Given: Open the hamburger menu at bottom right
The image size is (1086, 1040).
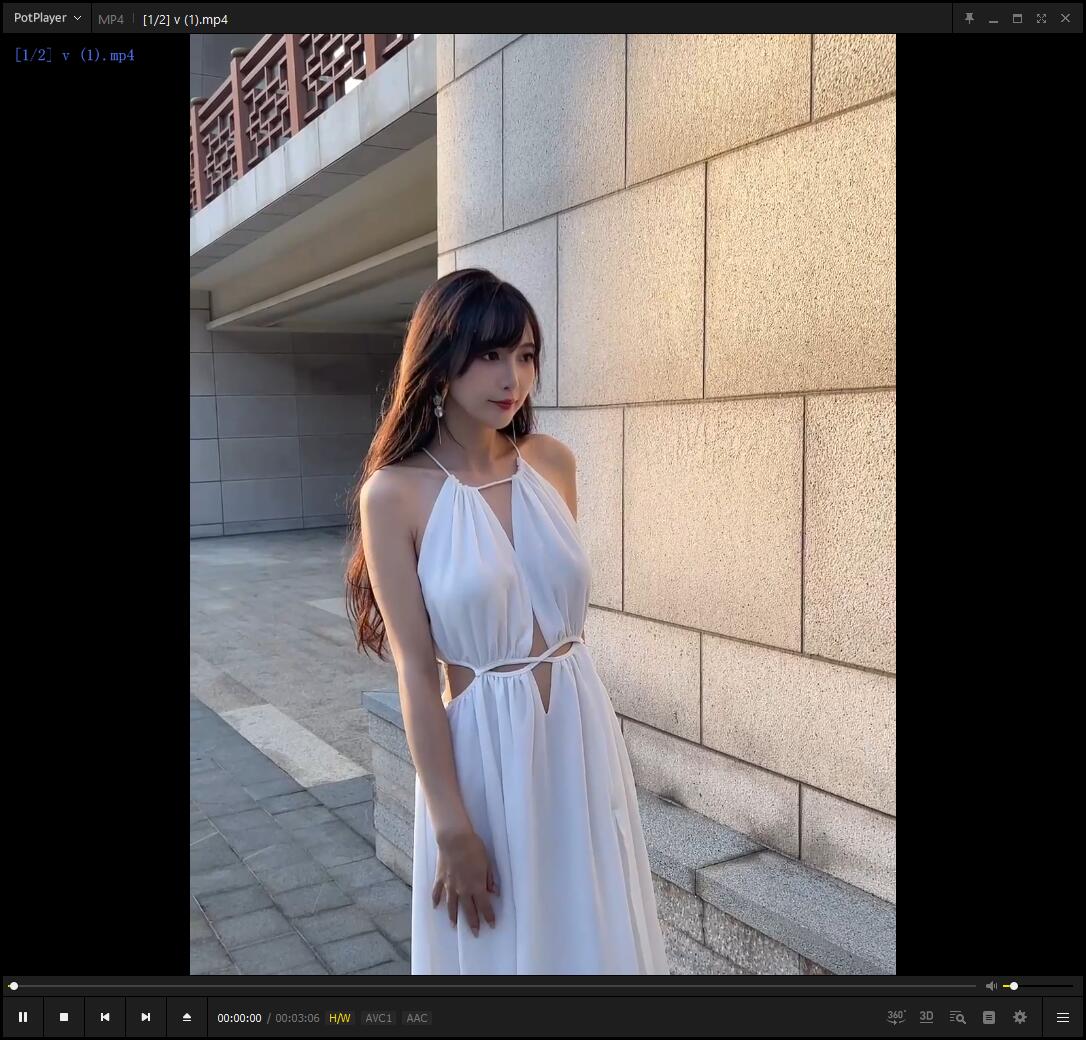Looking at the screenshot, I should point(1062,1016).
